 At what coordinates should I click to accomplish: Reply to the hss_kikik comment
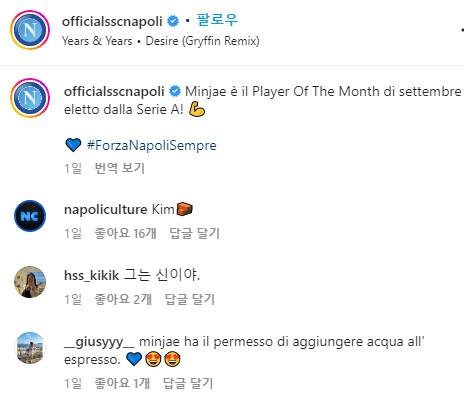click(190, 299)
